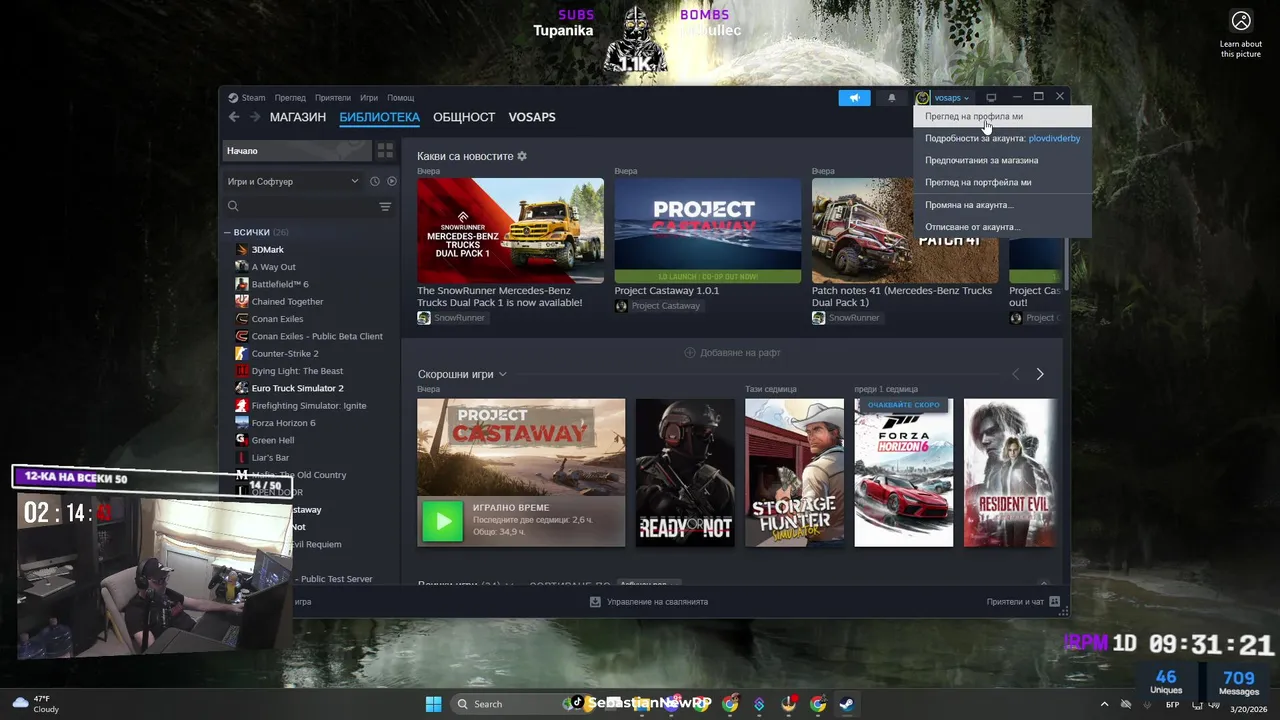Select Firefighting Simulator: Ignite in list
The height and width of the screenshot is (720, 1280).
[x=309, y=405]
